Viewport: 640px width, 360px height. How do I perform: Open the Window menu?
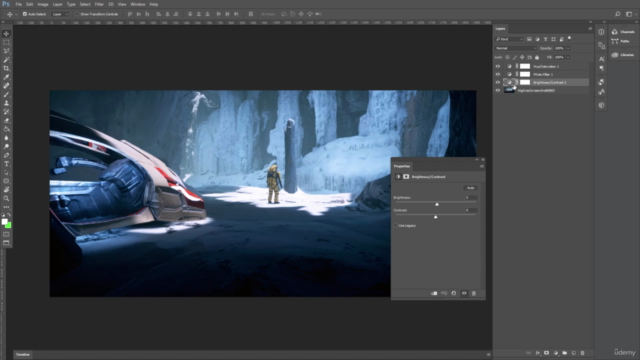[x=138, y=4]
